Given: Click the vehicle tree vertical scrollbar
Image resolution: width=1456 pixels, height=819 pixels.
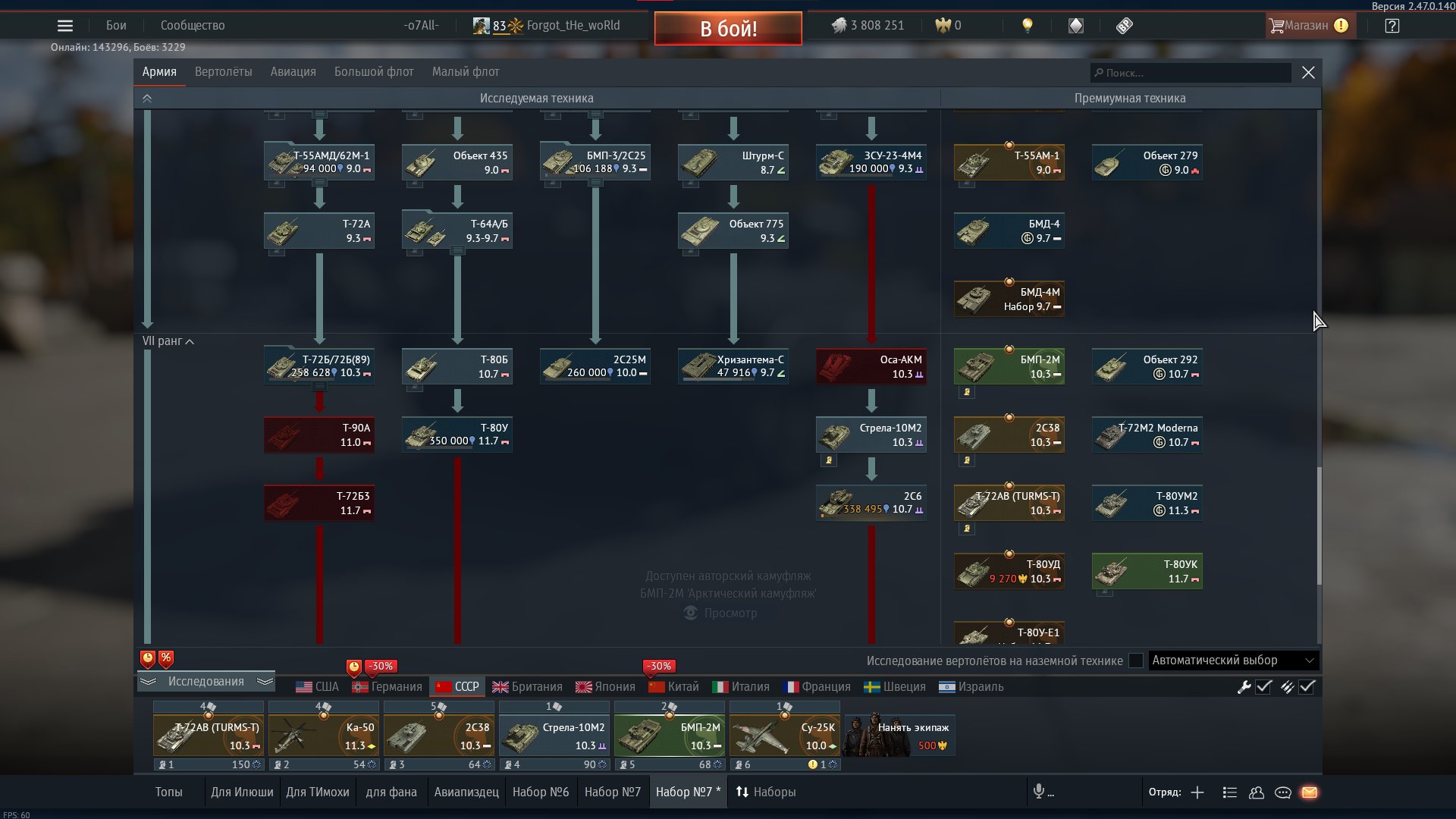Looking at the screenshot, I should (1319, 525).
